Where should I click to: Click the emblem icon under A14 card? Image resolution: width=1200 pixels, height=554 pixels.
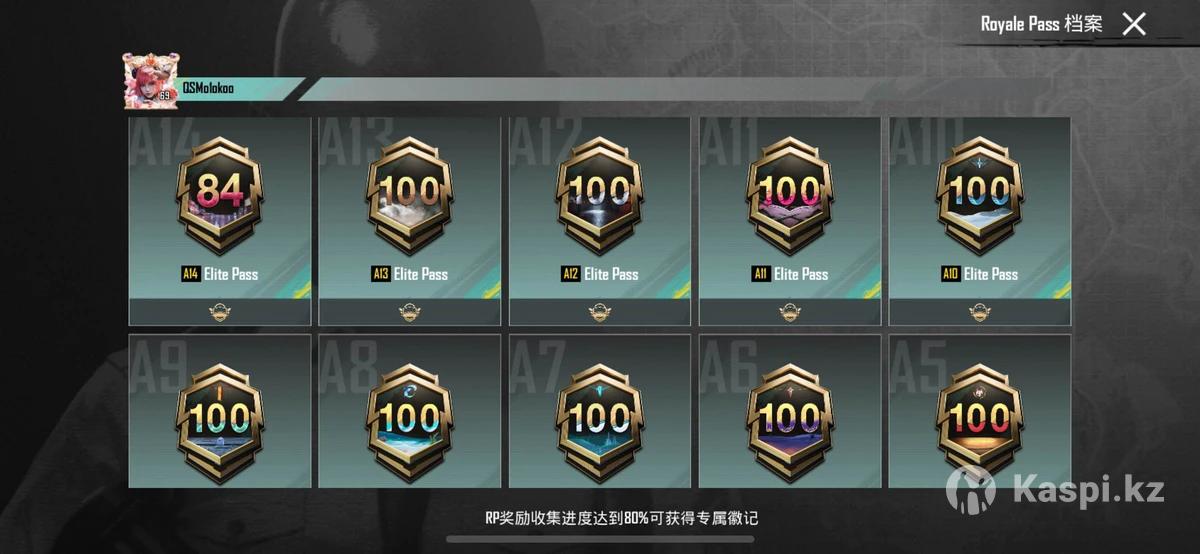[219, 312]
